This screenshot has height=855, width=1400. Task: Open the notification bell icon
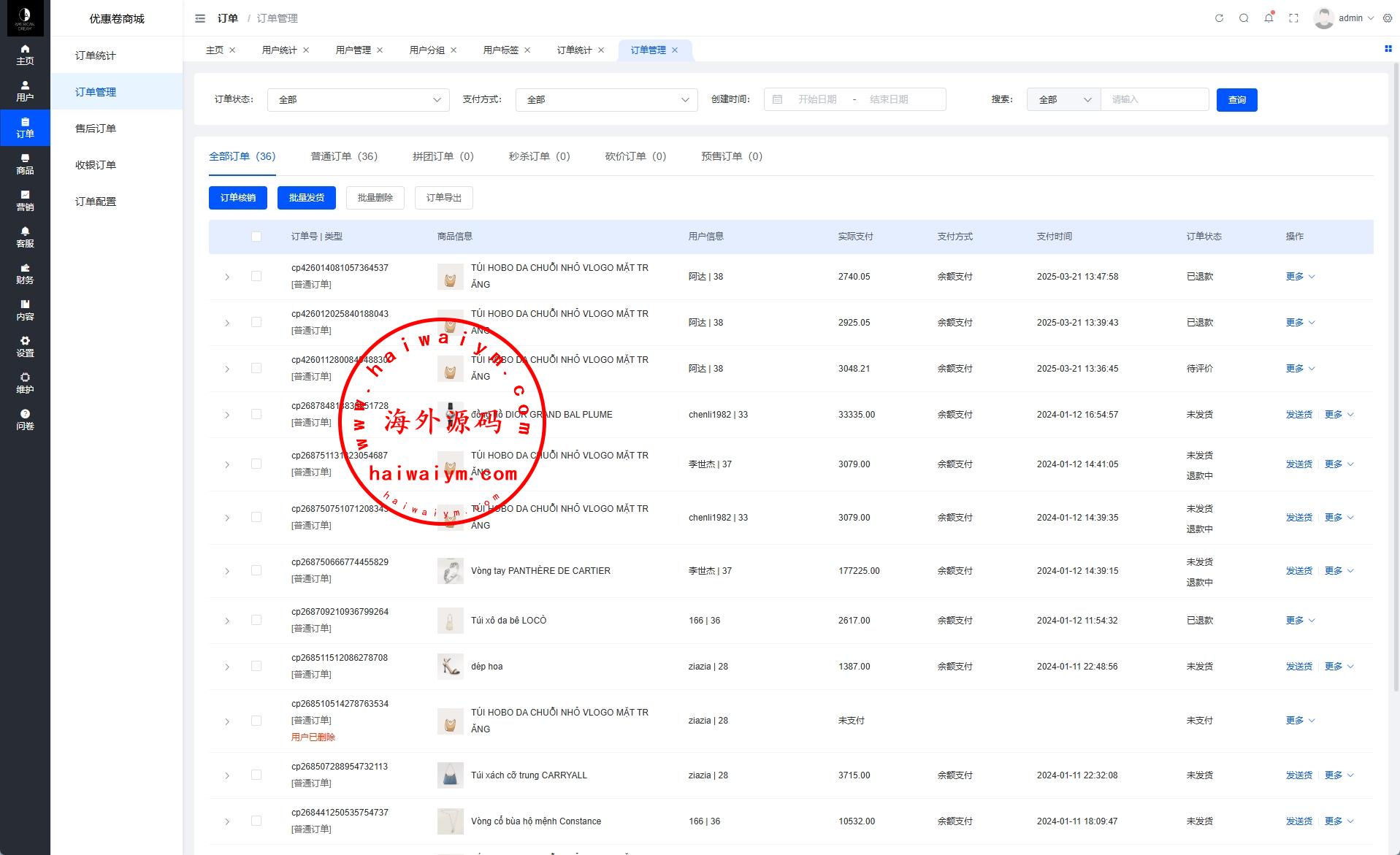pyautogui.click(x=1269, y=18)
